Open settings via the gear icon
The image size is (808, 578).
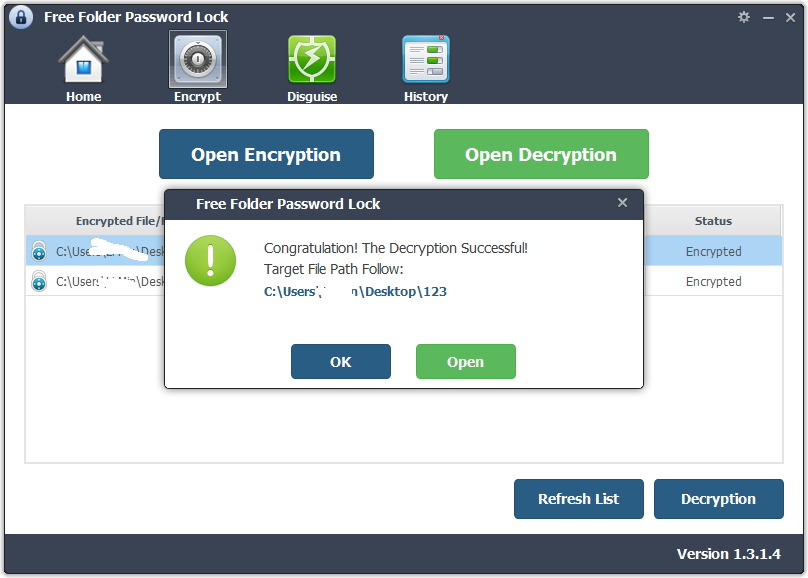pyautogui.click(x=744, y=17)
